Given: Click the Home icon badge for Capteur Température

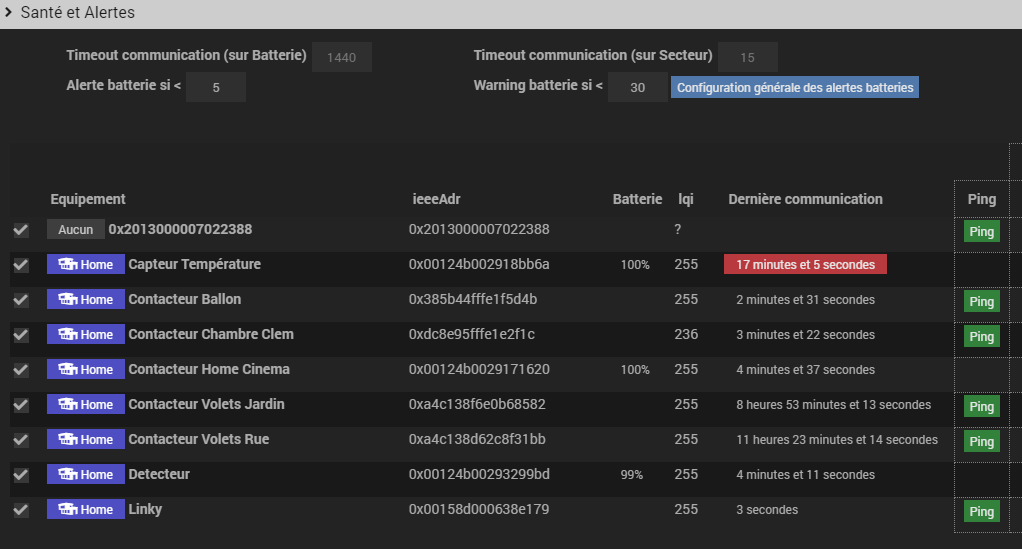Looking at the screenshot, I should click(86, 265).
